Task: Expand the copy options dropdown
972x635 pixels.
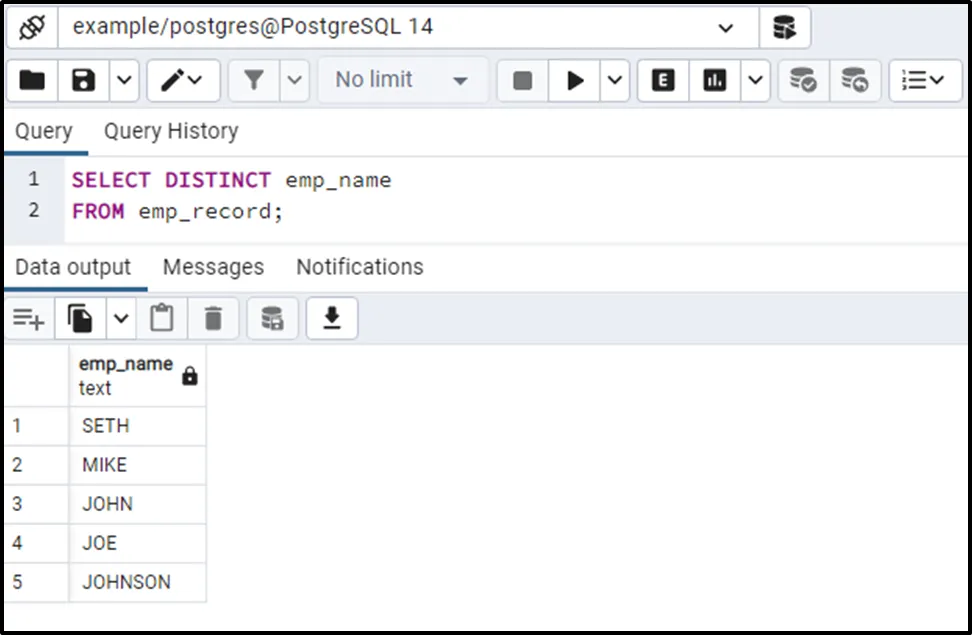Action: pyautogui.click(x=121, y=318)
